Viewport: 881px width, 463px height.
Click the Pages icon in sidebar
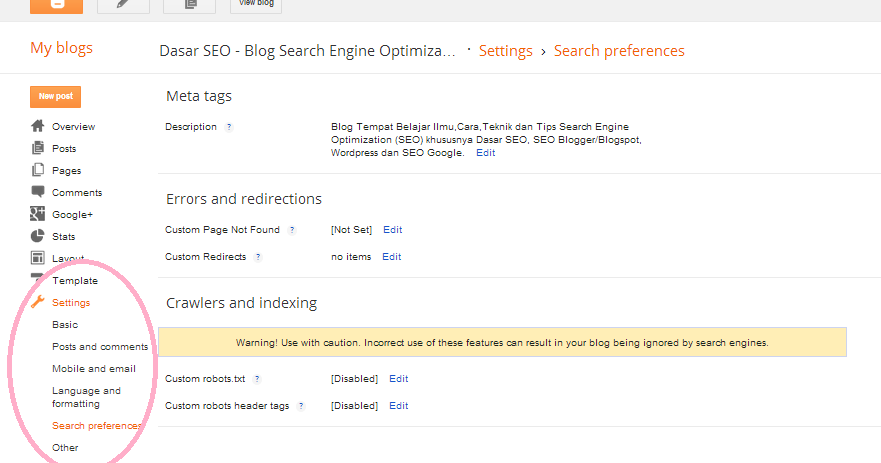[38, 170]
